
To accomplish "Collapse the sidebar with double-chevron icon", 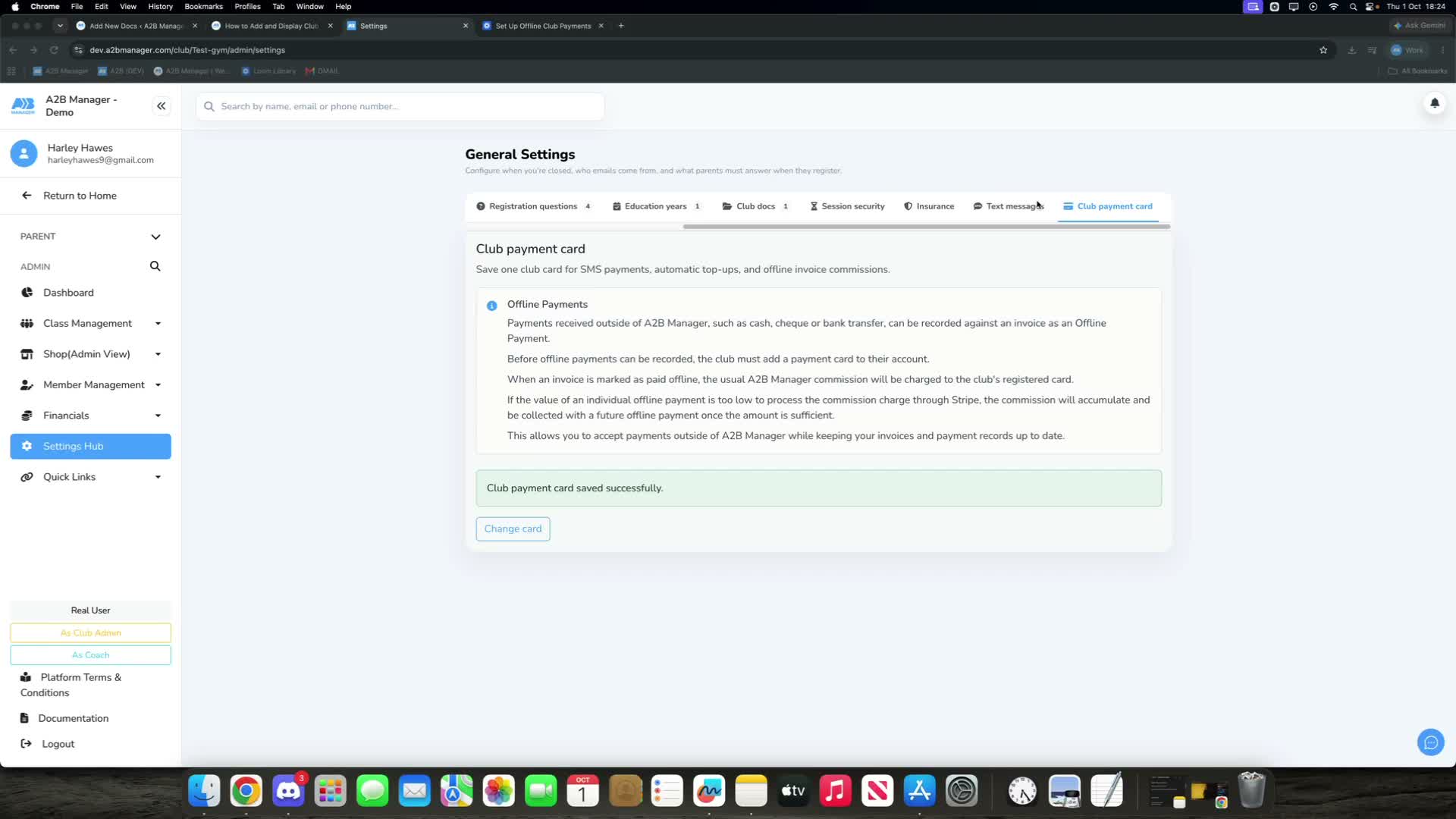I will click(161, 106).
